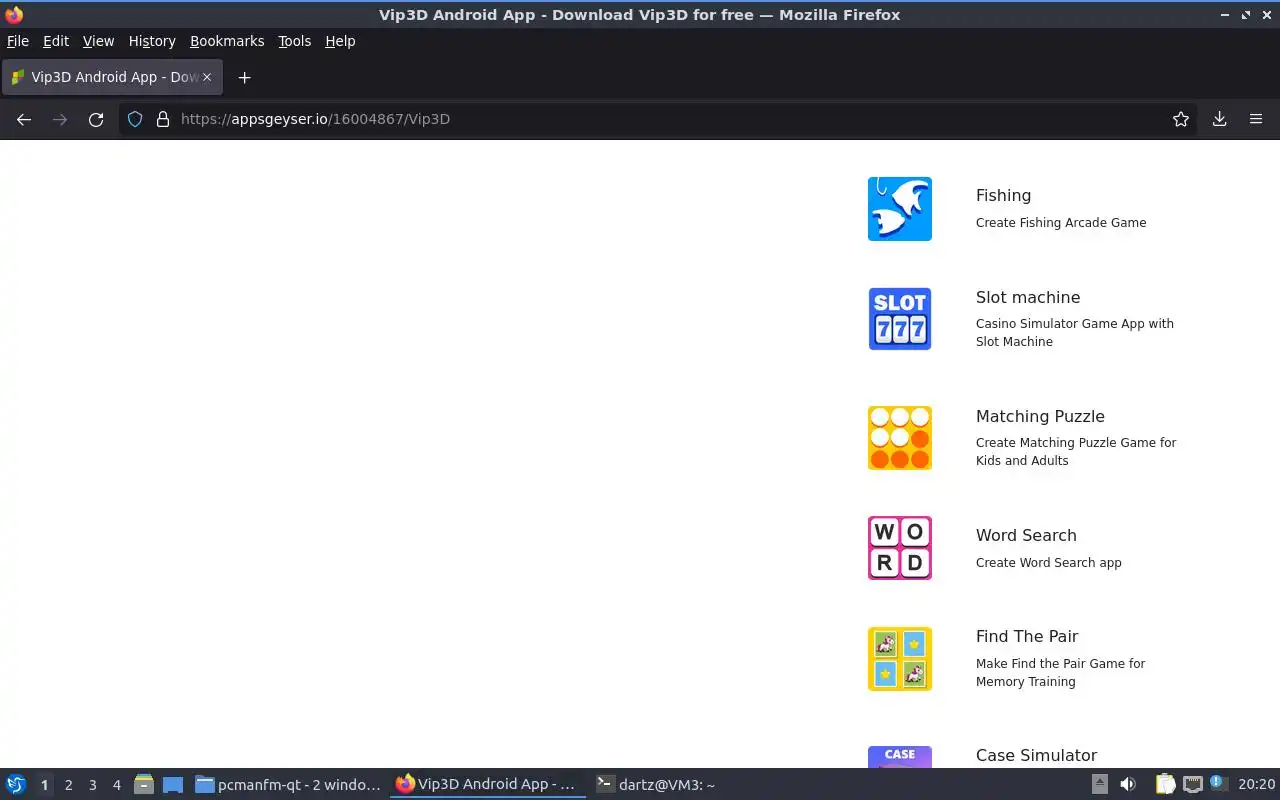
Task: Open the Case Simulator icon
Action: [x=900, y=757]
